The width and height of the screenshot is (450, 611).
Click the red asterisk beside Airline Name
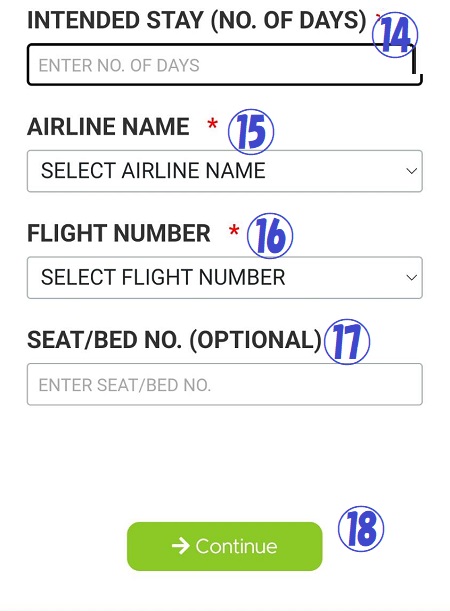coord(212,125)
